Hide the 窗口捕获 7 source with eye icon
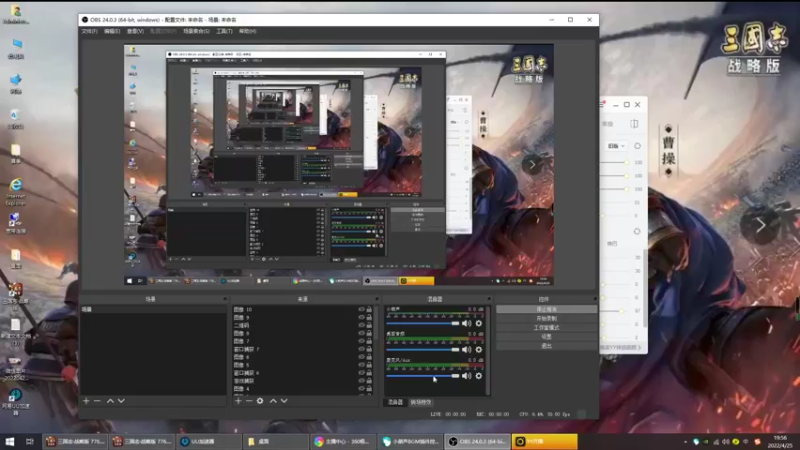This screenshot has width=800, height=450. coord(361,349)
